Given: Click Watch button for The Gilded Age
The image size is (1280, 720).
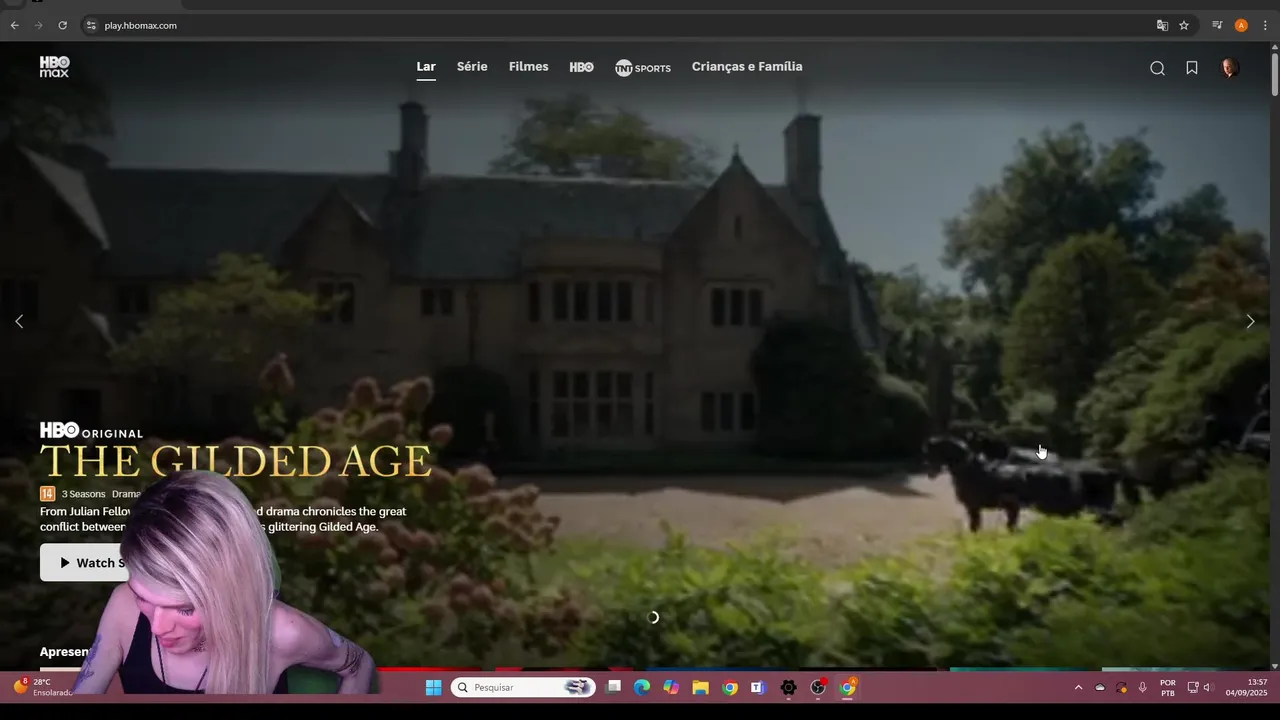Looking at the screenshot, I should pos(85,563).
